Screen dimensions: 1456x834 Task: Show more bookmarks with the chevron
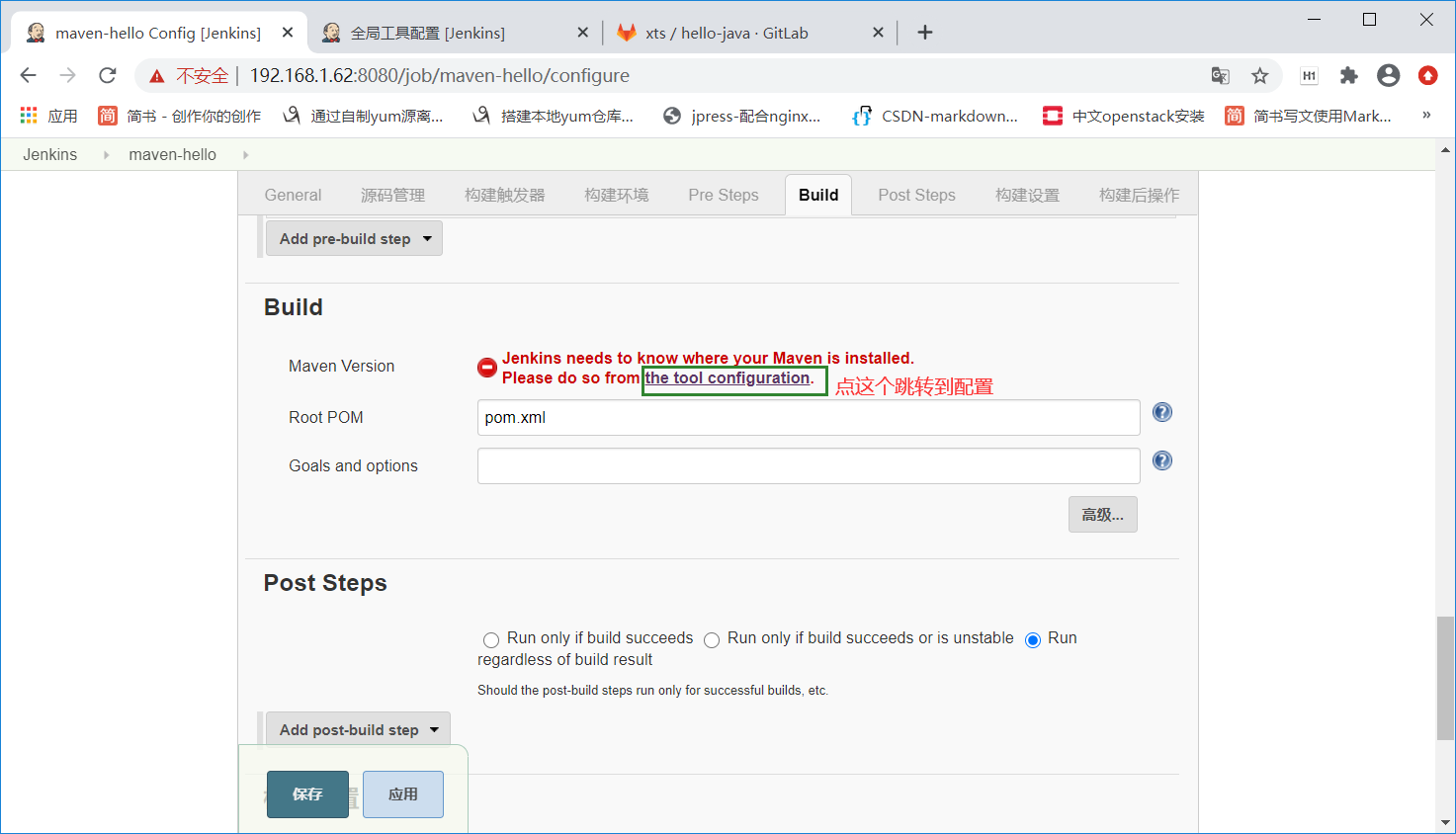(x=1426, y=116)
